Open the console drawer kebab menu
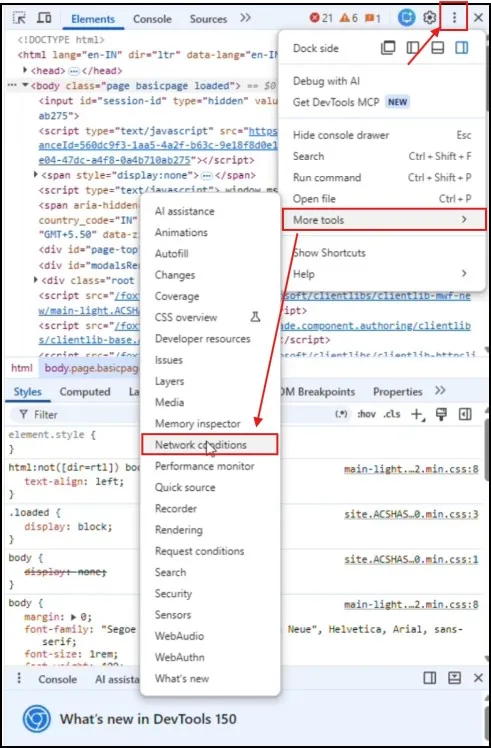491x748 pixels. point(19,678)
